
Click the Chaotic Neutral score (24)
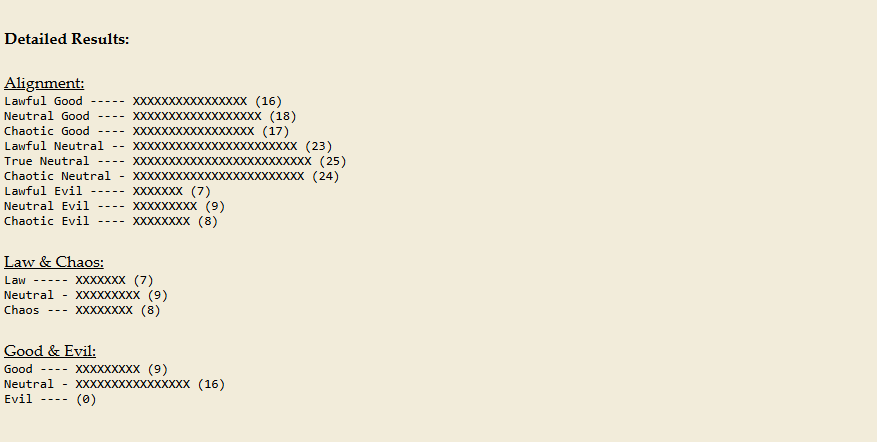click(x=326, y=176)
